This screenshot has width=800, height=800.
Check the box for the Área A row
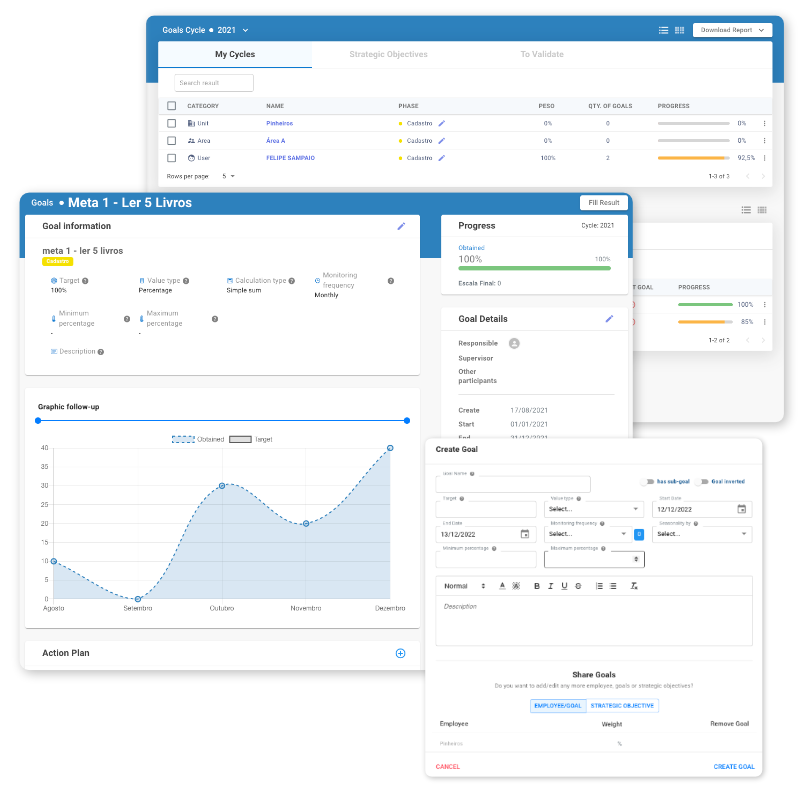[x=172, y=141]
